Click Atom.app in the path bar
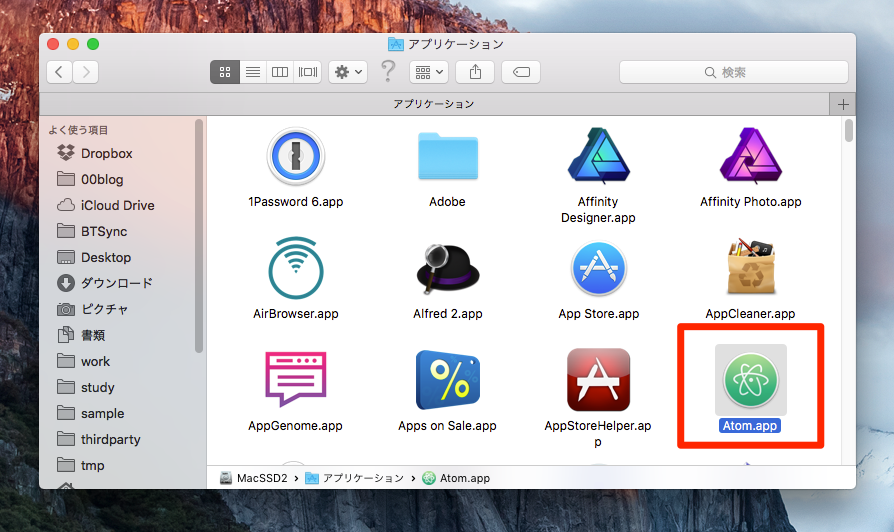This screenshot has height=532, width=894. [456, 478]
